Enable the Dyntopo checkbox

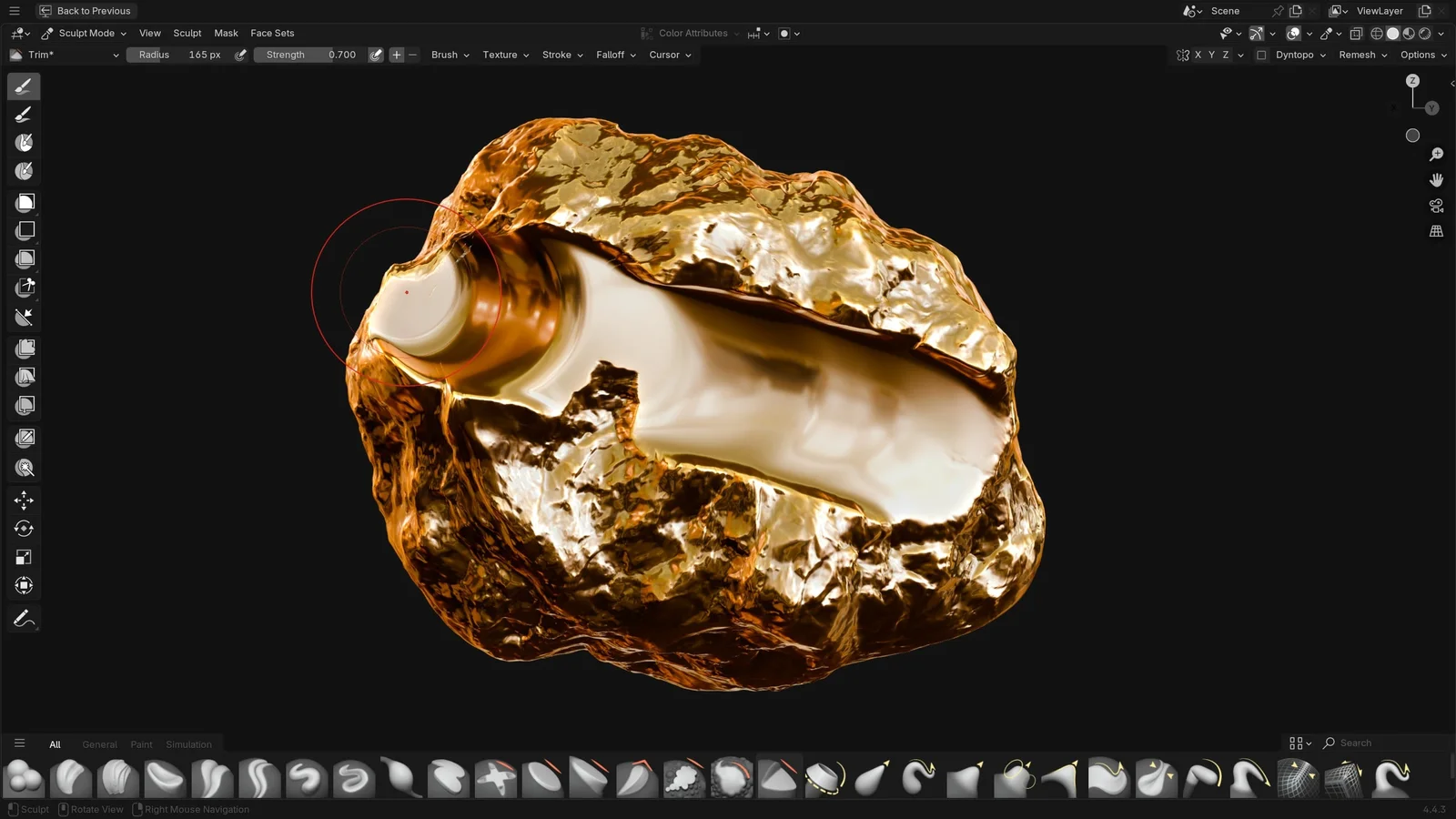(1261, 55)
